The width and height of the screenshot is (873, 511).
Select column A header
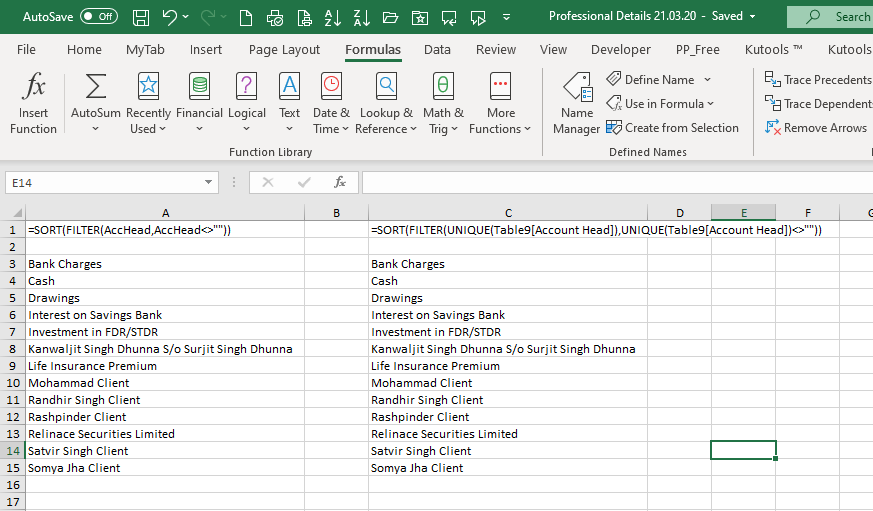tap(165, 213)
